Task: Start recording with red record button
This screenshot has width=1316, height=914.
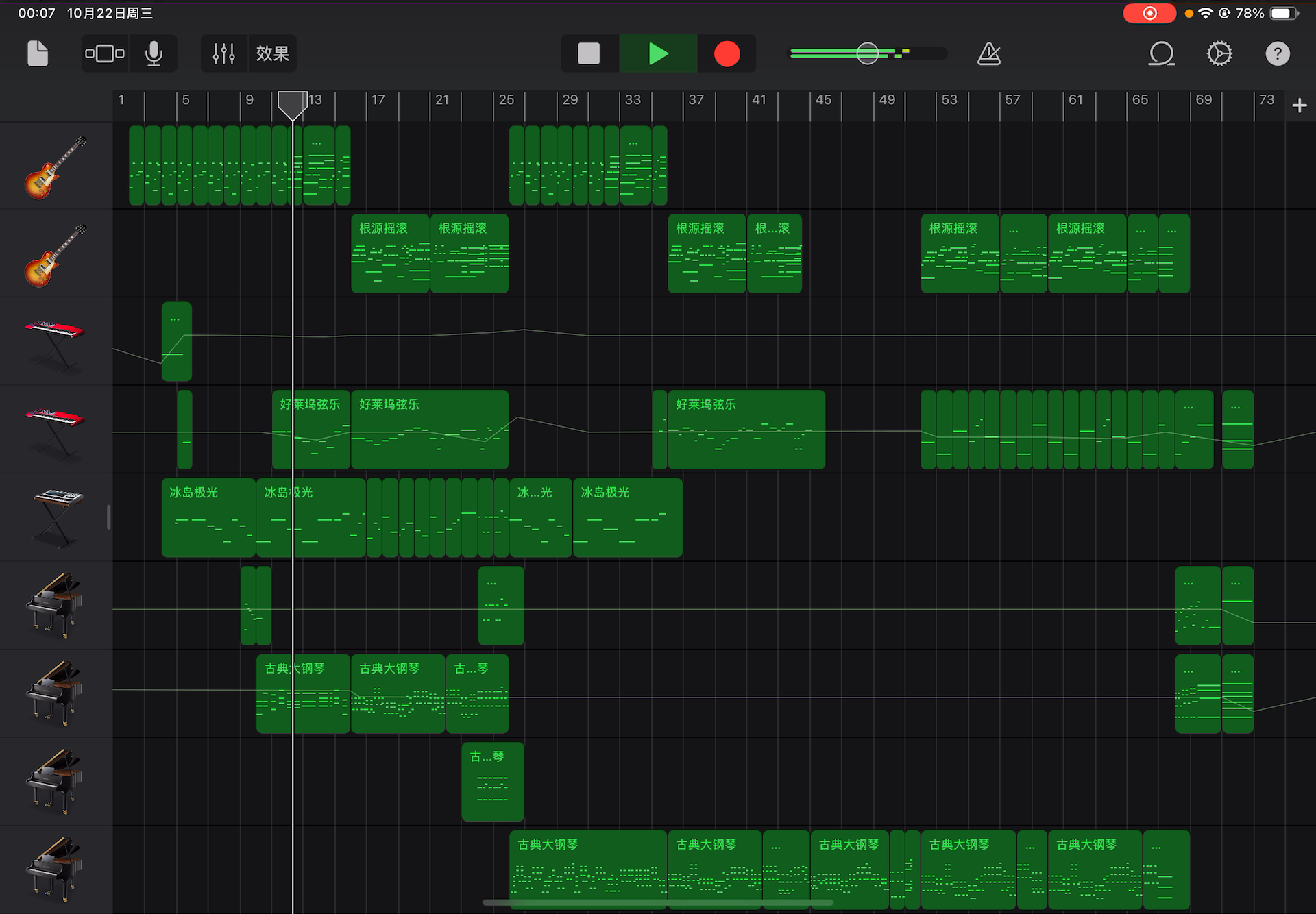Action: pos(727,53)
